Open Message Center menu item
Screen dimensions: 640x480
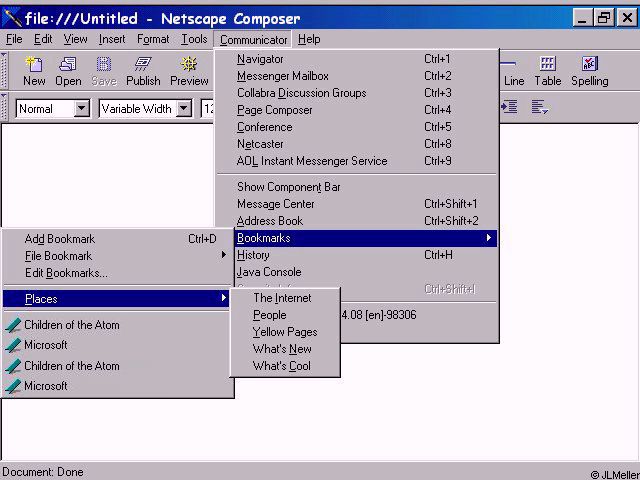pos(356,204)
